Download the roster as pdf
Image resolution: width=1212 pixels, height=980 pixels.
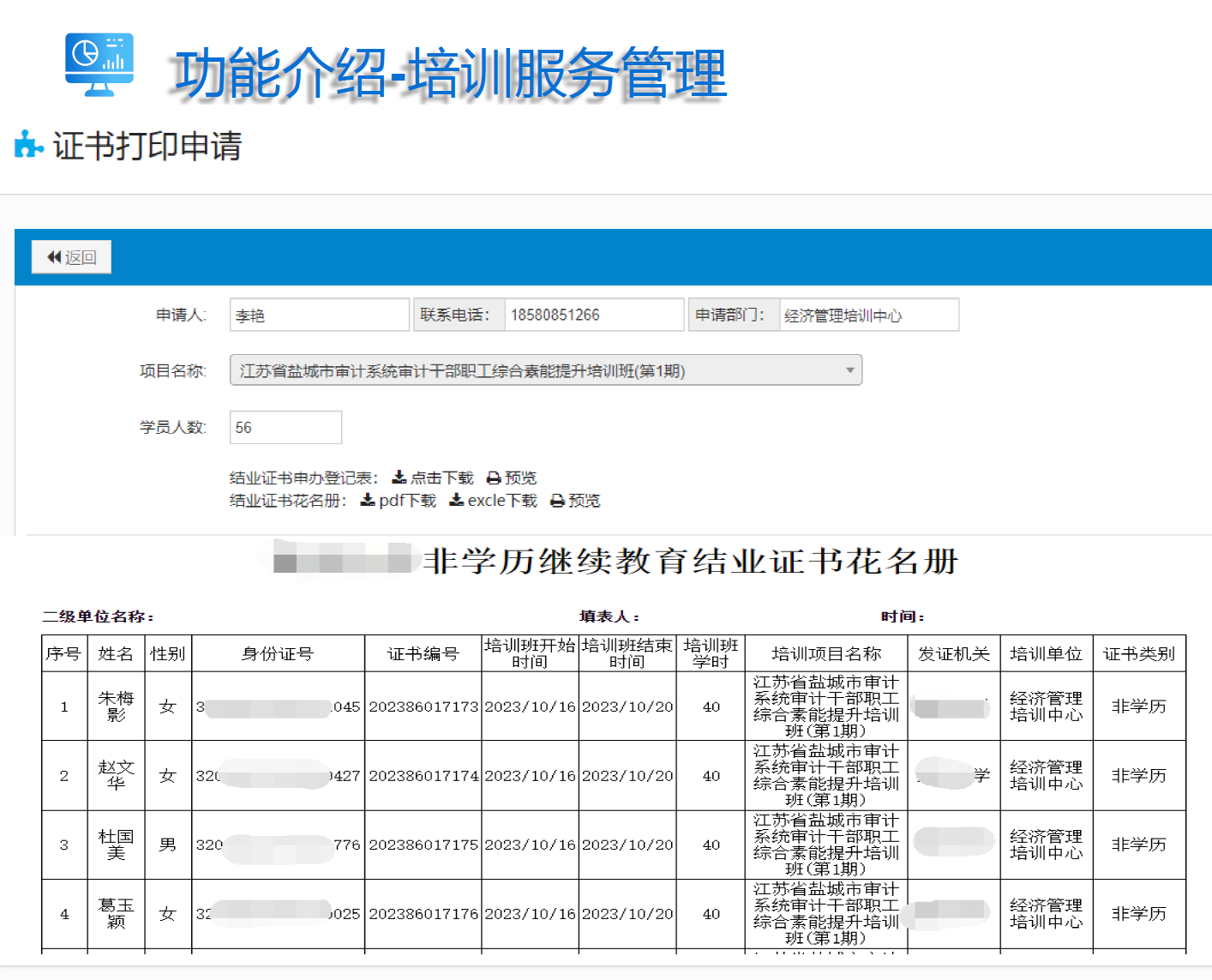(x=399, y=501)
